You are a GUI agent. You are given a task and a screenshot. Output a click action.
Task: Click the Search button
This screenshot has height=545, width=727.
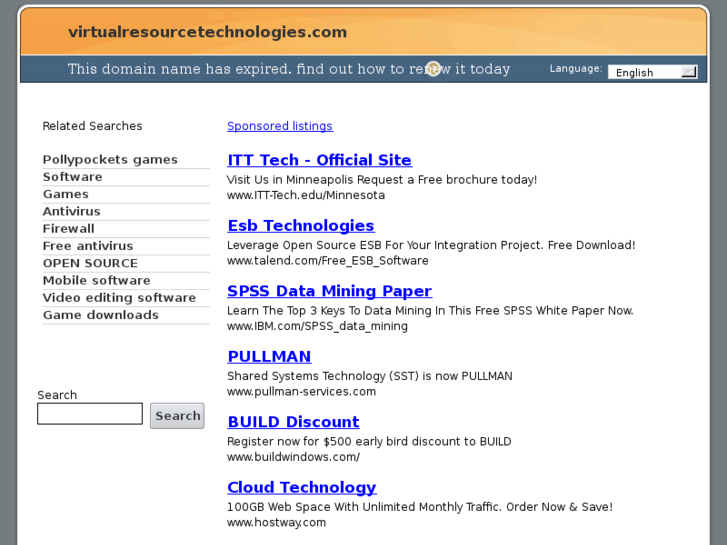coord(178,416)
